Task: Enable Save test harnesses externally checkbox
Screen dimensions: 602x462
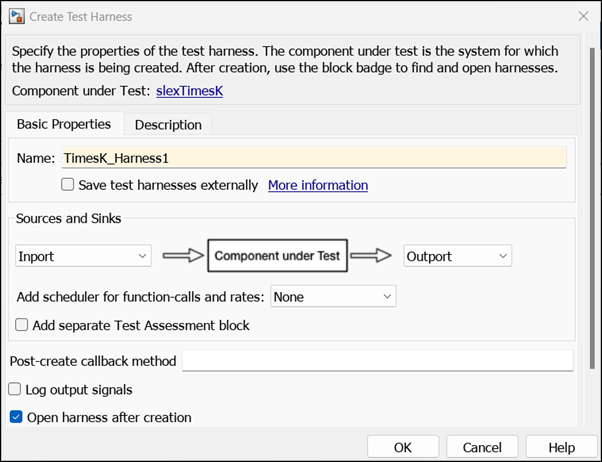Action: click(68, 185)
